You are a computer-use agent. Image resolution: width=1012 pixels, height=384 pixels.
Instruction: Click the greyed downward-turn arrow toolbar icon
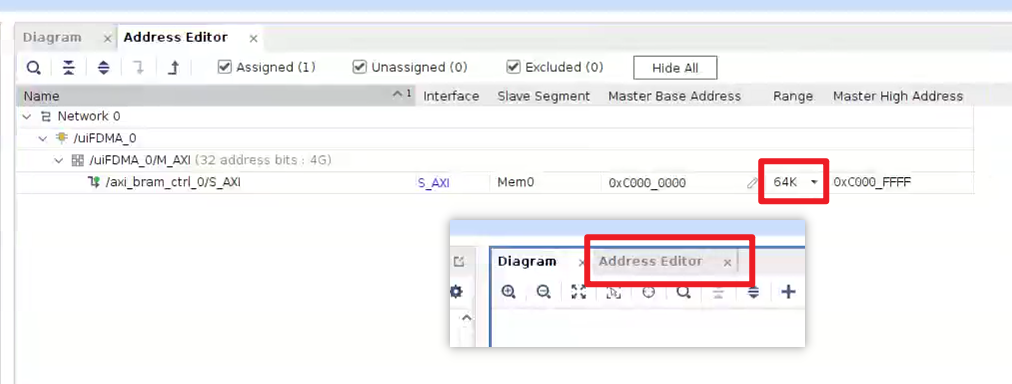point(138,67)
